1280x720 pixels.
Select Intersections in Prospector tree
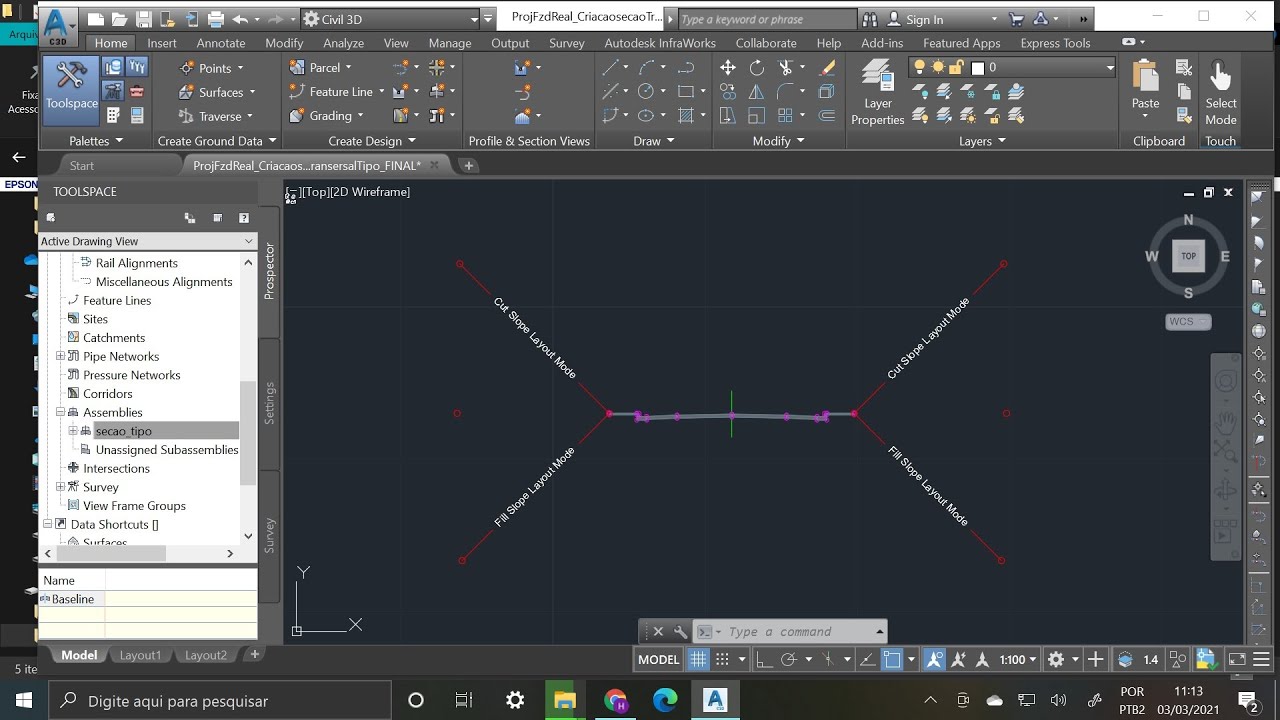tap(116, 469)
